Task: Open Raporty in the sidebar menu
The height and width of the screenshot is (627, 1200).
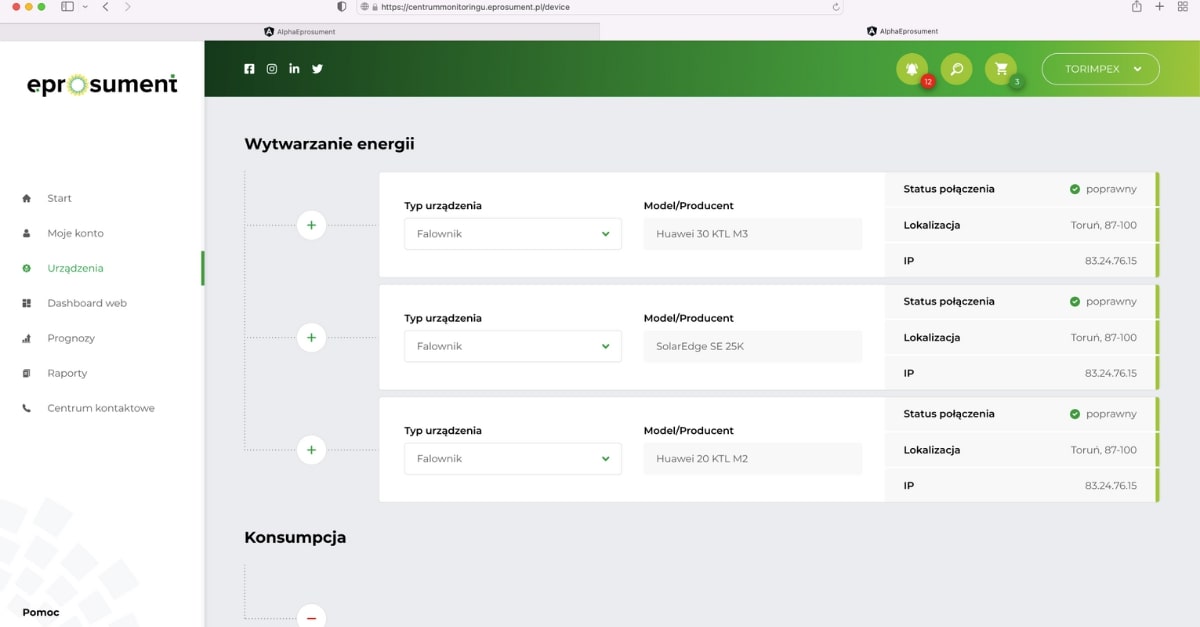Action: [67, 373]
